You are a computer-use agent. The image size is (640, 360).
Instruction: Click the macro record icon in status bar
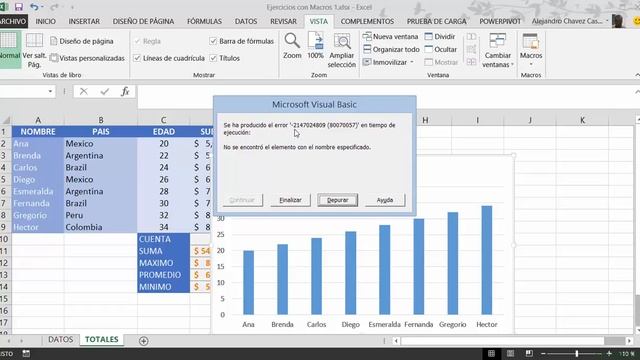tap(26, 354)
